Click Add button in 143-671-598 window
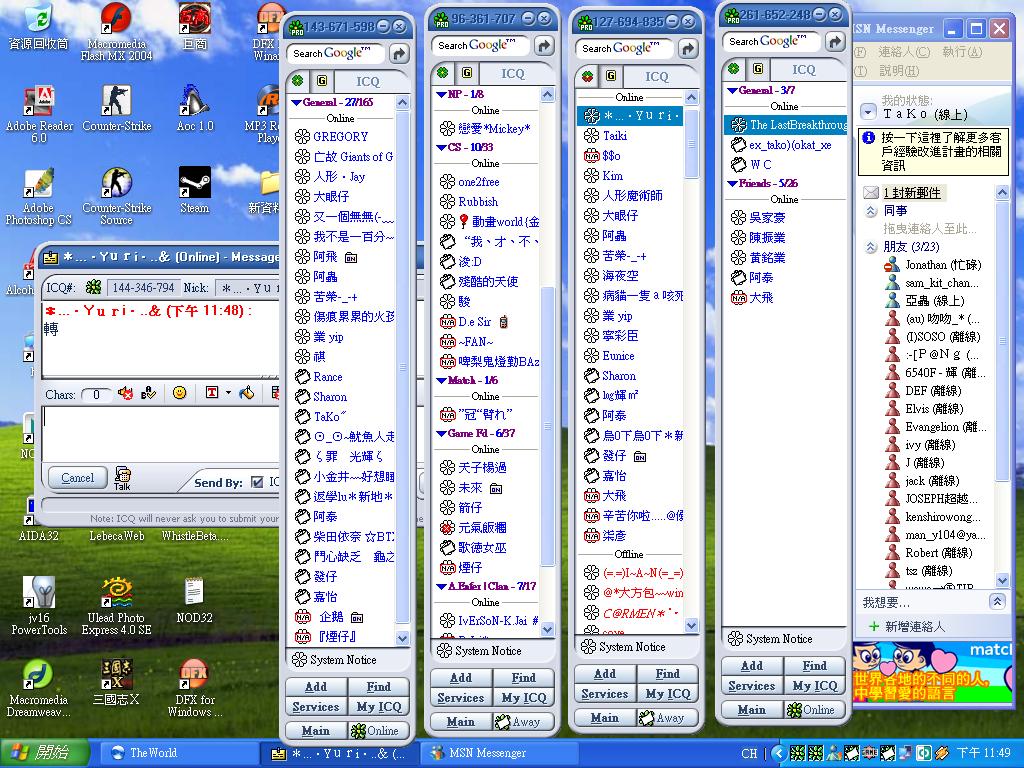The height and width of the screenshot is (768, 1024). (316, 687)
